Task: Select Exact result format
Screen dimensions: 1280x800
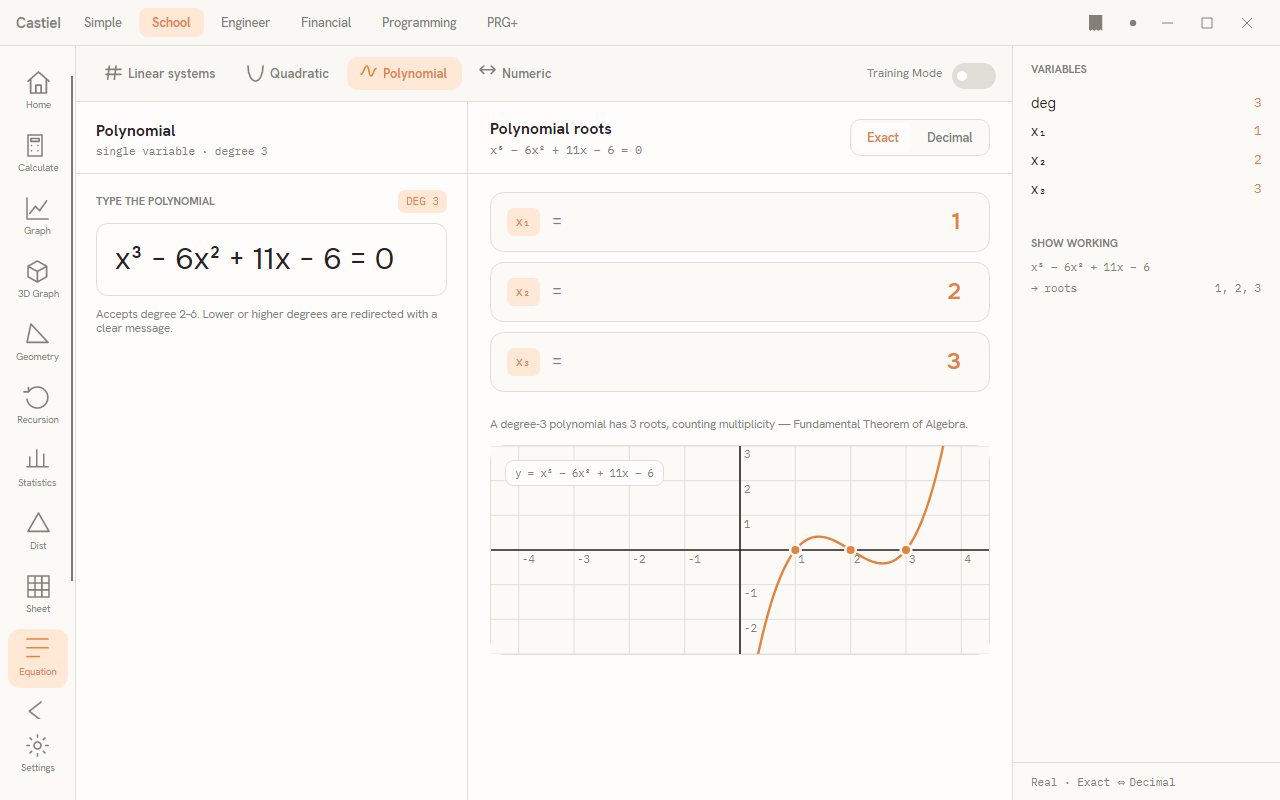Action: [x=882, y=138]
